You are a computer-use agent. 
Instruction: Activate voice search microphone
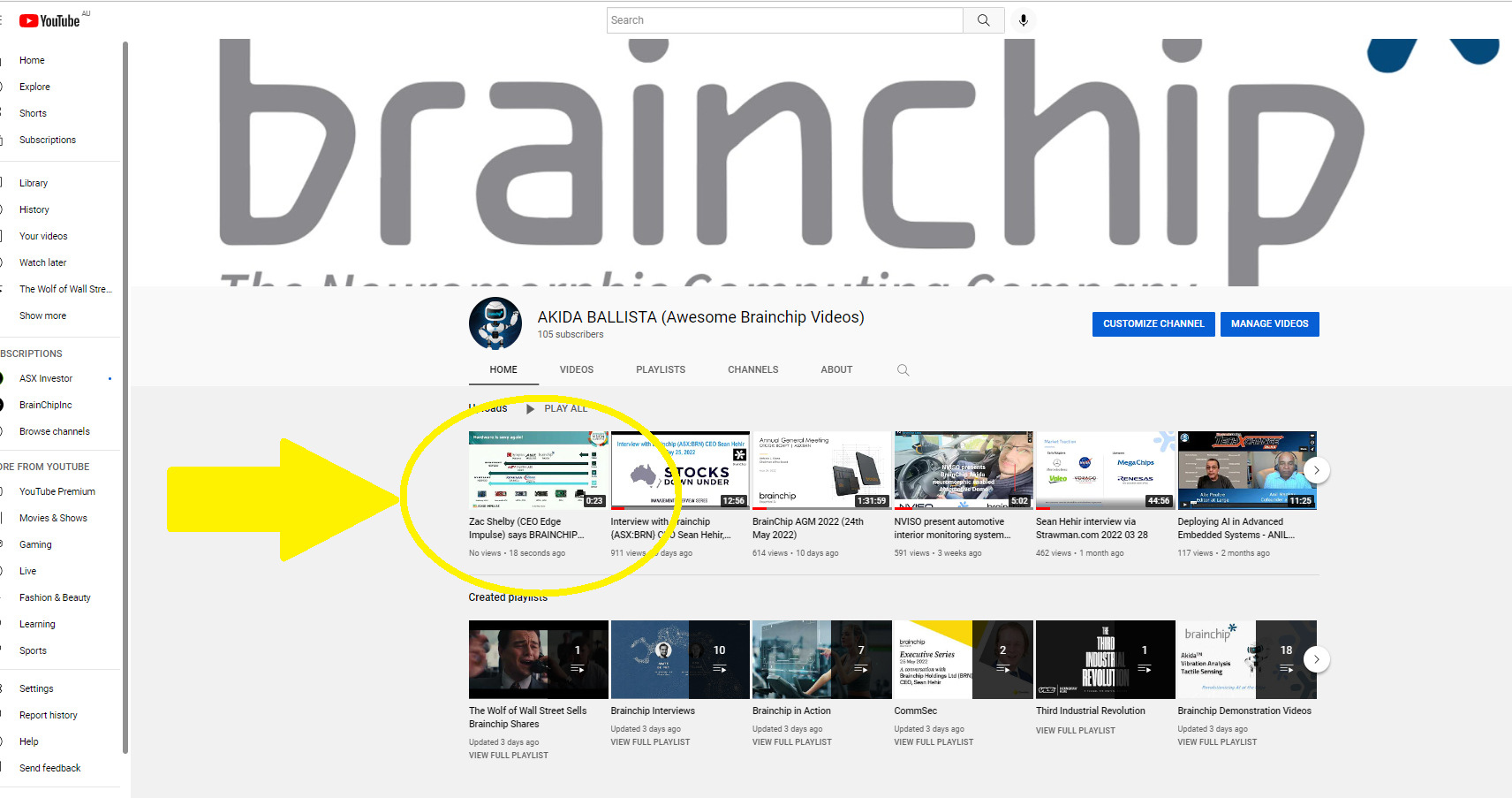click(x=1024, y=20)
